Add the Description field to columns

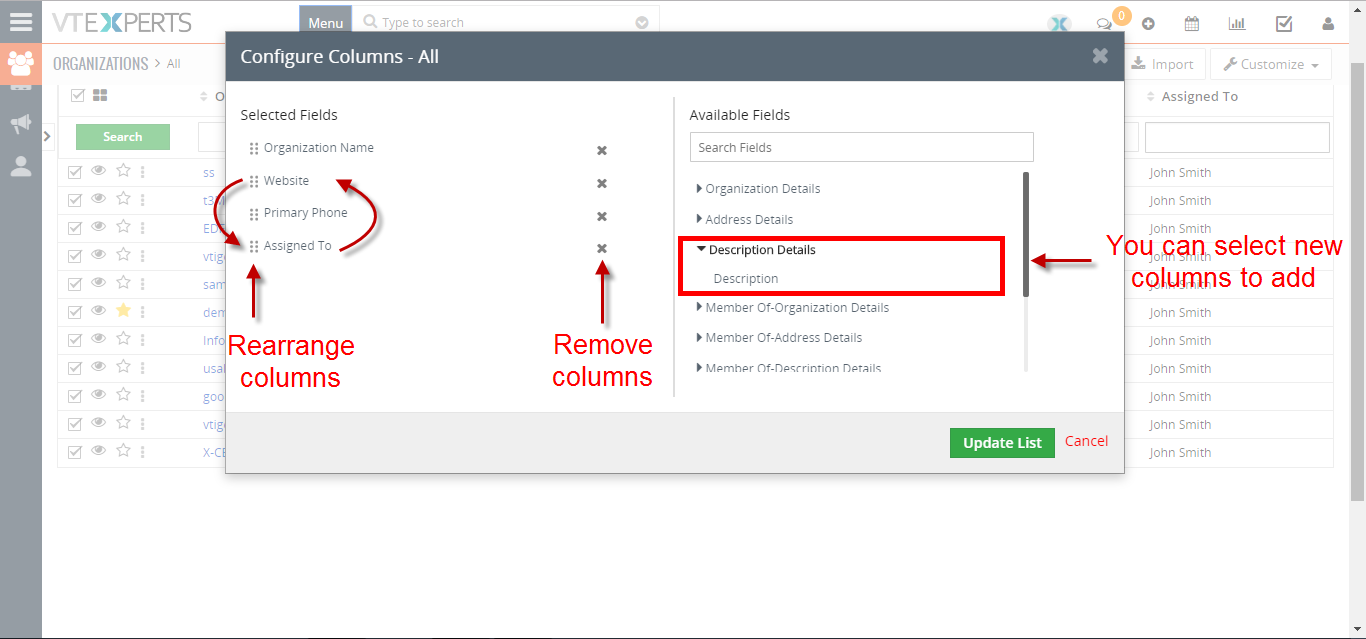click(x=745, y=278)
